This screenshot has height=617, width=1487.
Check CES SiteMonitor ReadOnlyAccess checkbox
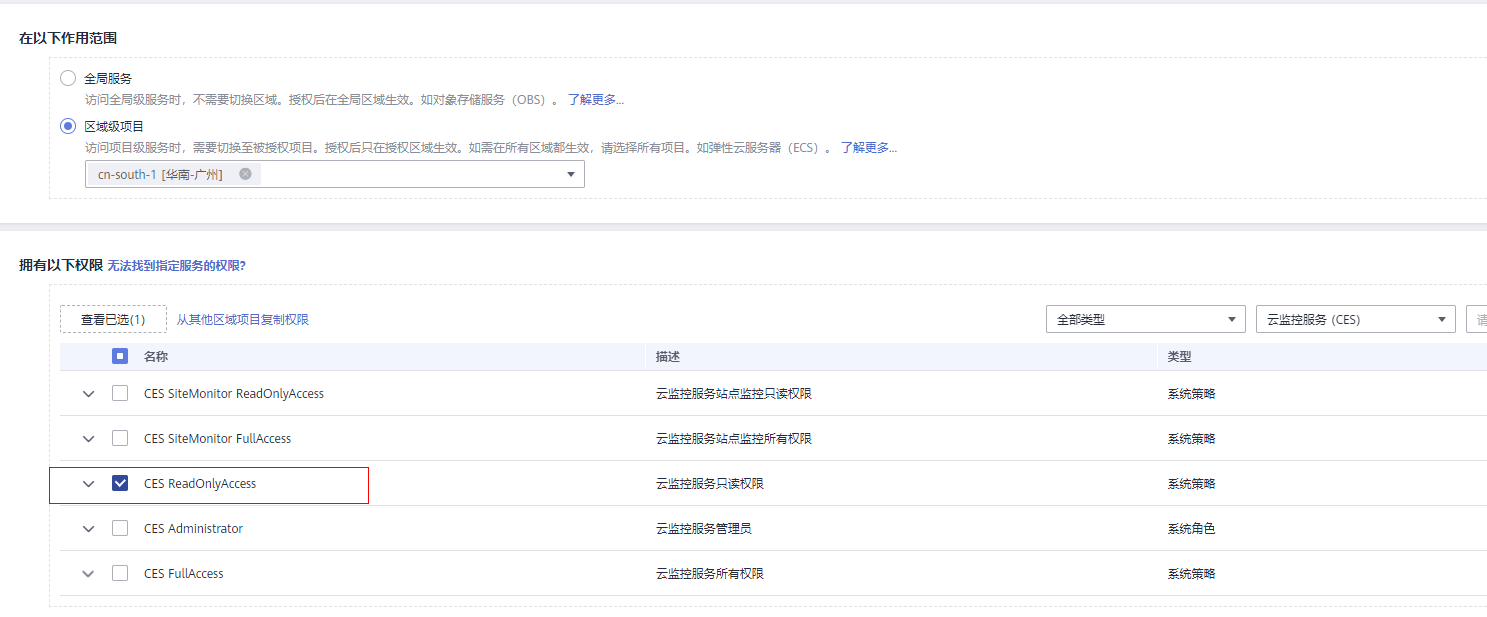(120, 394)
